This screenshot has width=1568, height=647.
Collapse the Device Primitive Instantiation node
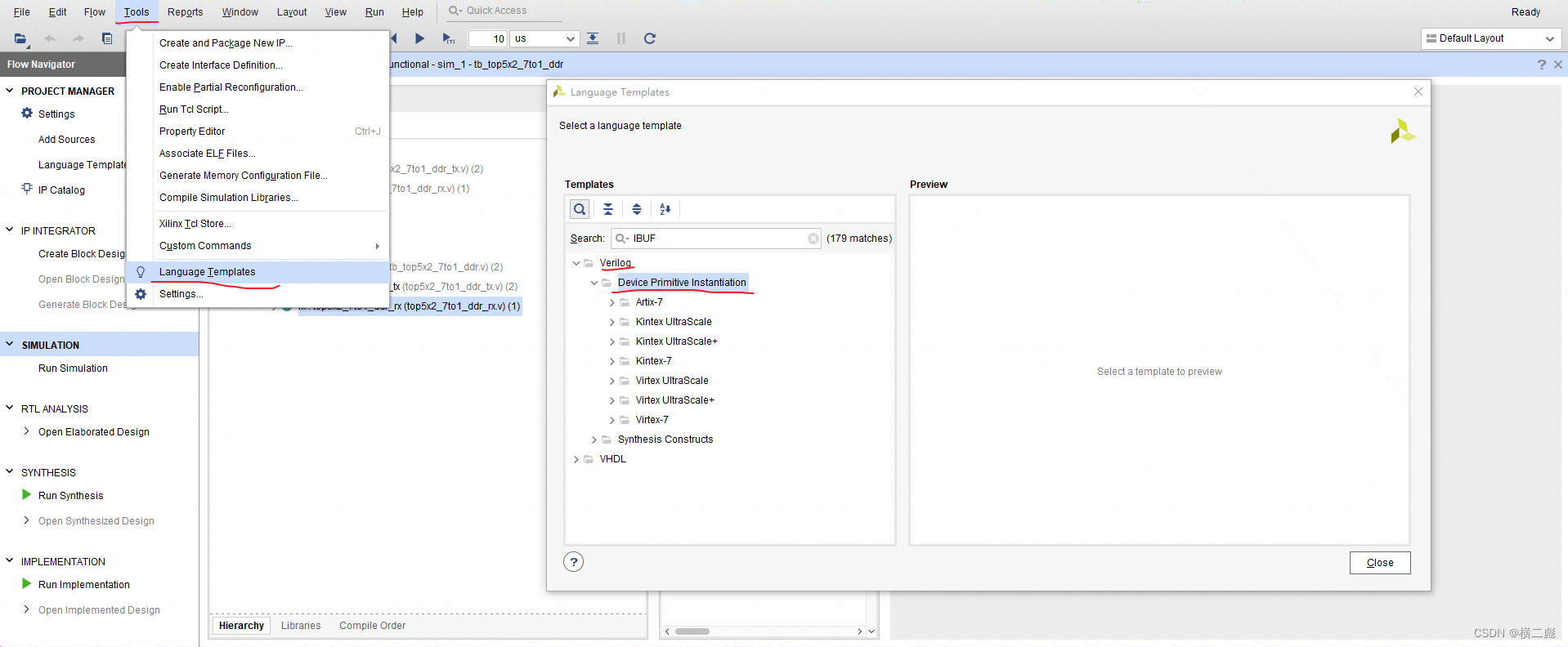tap(594, 283)
